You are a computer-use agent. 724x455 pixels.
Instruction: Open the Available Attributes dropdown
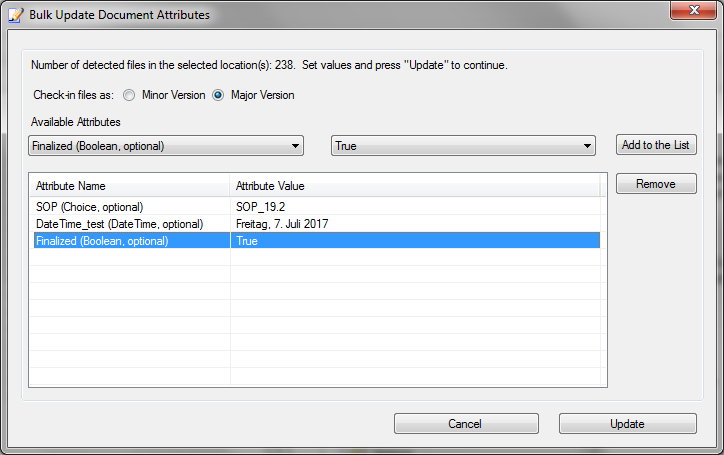(x=166, y=146)
